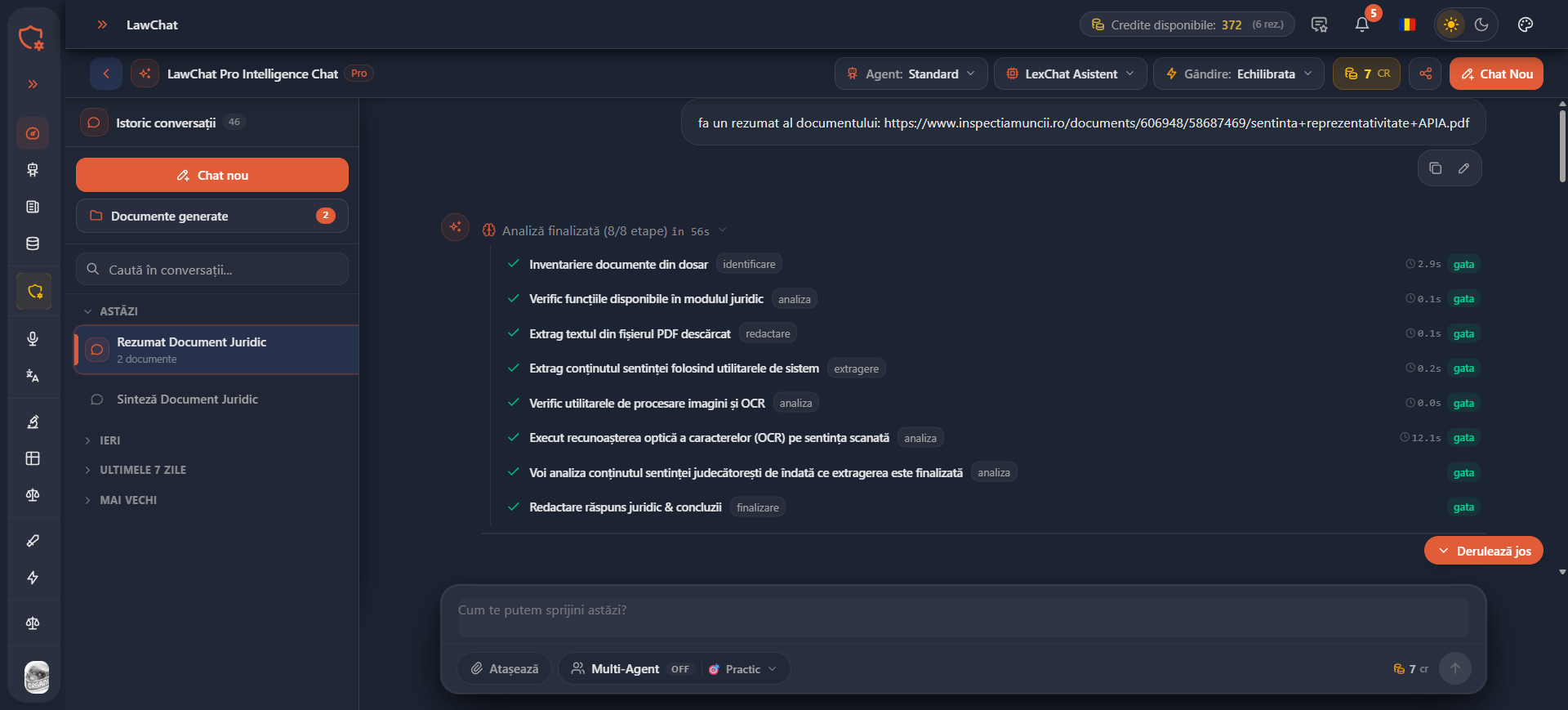This screenshot has width=1568, height=710.
Task: Open the Agent: Standard dropdown
Action: tap(911, 74)
